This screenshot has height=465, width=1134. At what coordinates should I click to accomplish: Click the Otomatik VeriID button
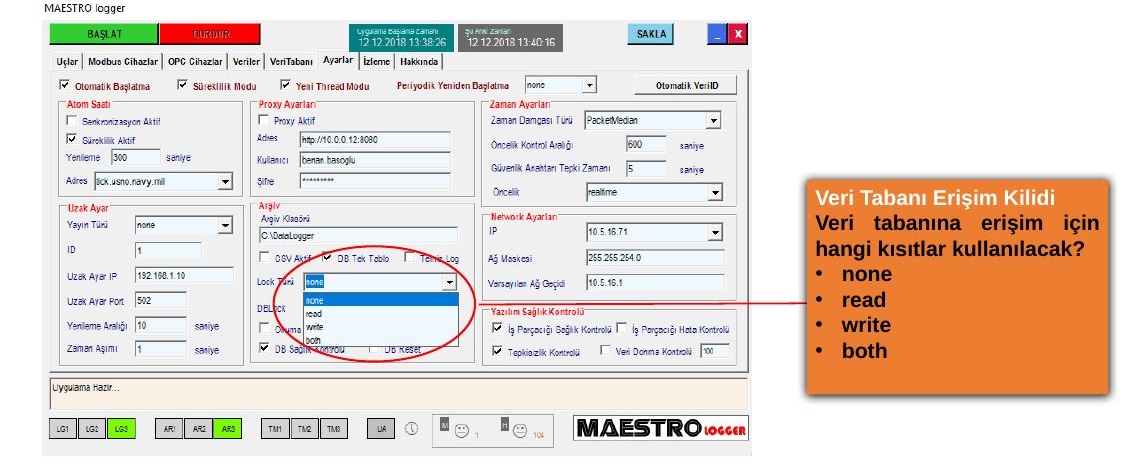point(686,85)
